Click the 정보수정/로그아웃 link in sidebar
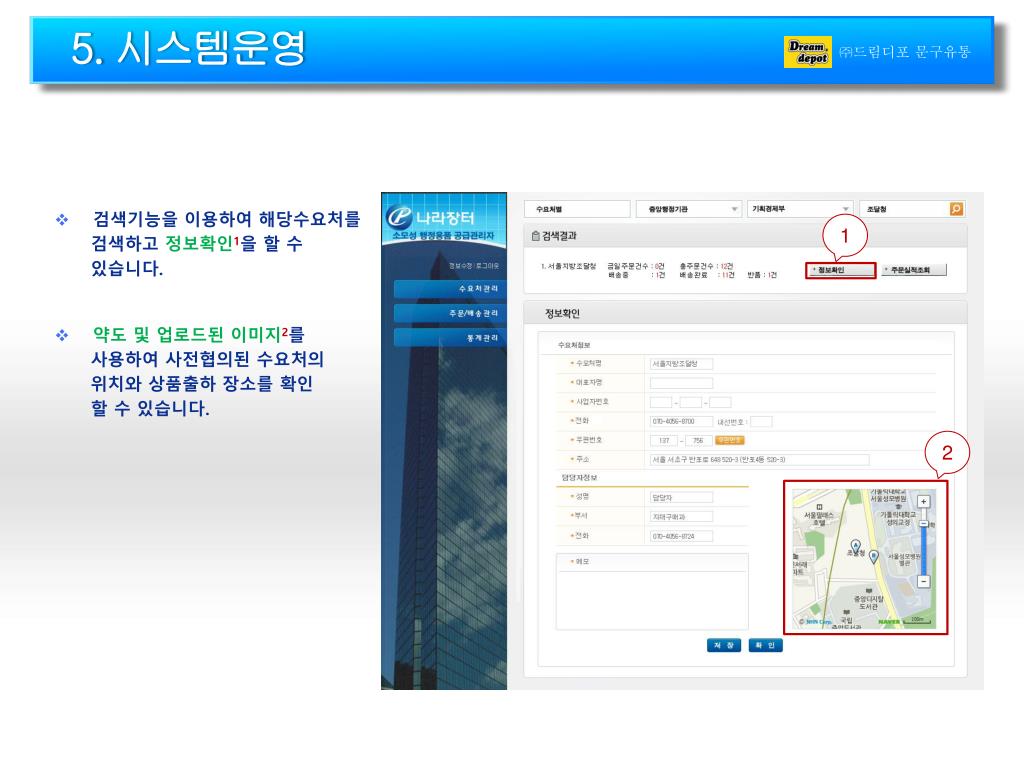This screenshot has width=1024, height=768. [x=474, y=266]
